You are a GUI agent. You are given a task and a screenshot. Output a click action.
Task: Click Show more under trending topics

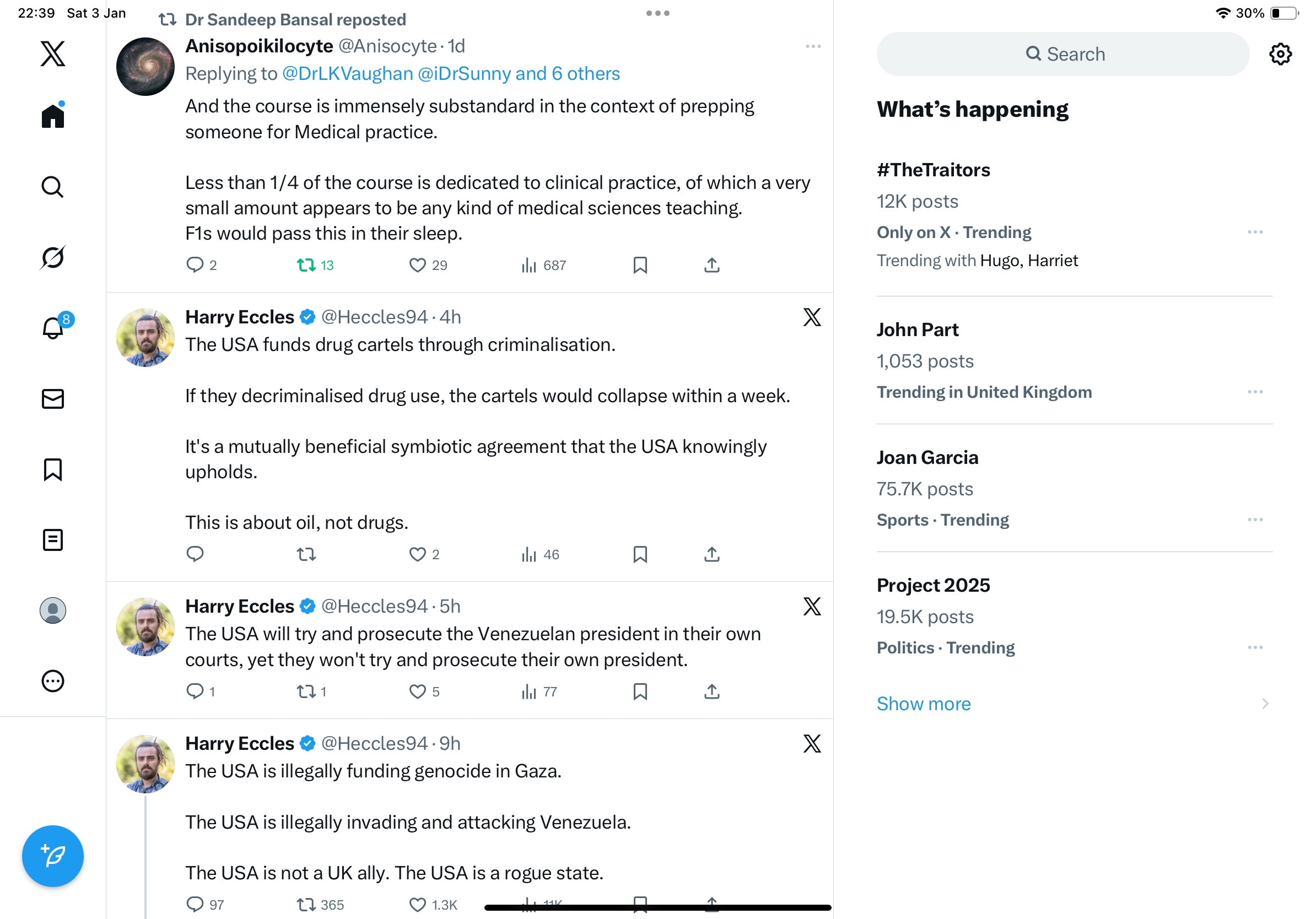(x=924, y=704)
